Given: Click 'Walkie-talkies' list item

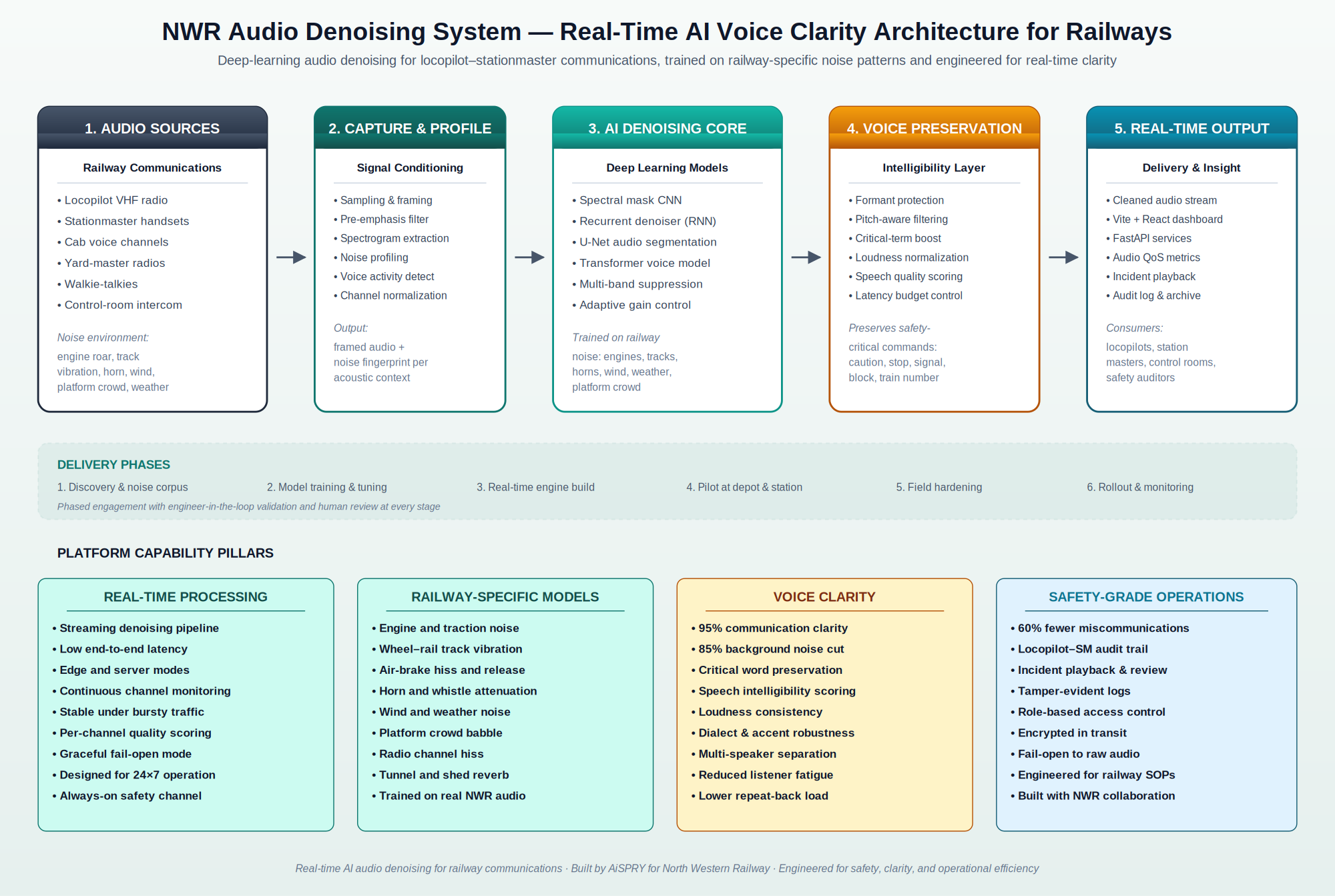Looking at the screenshot, I should 97,284.
